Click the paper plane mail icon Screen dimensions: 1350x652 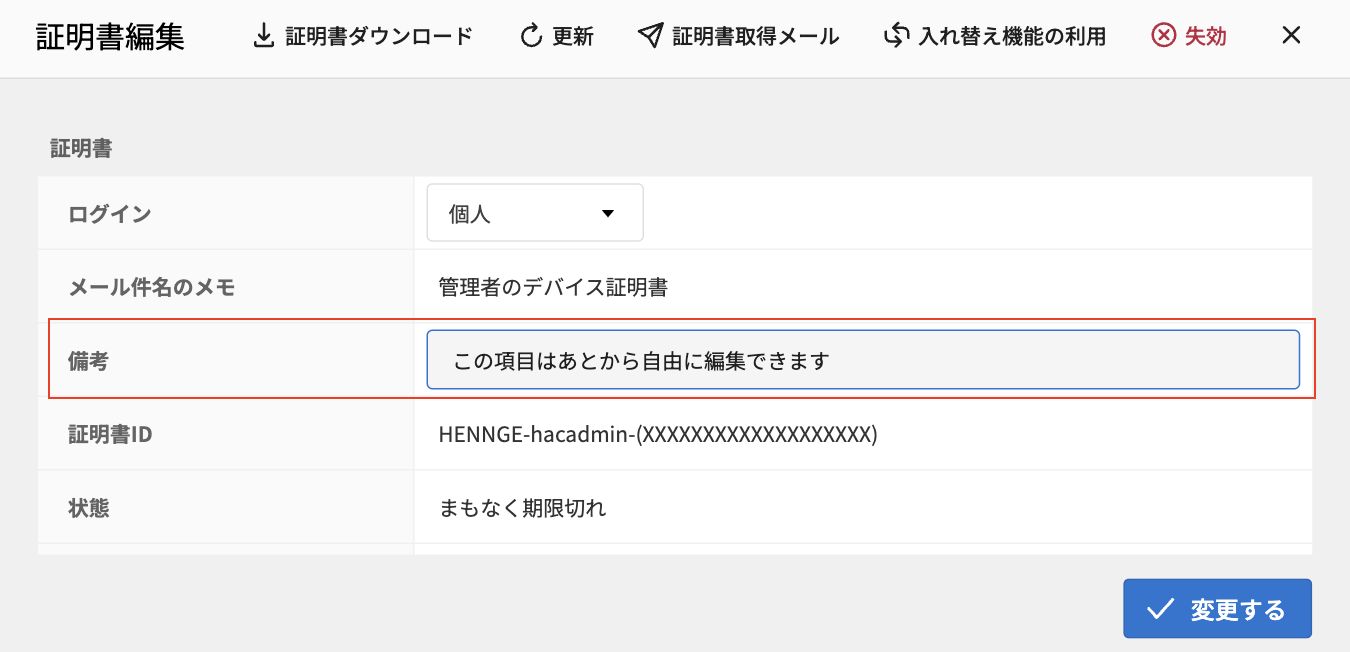coord(650,37)
